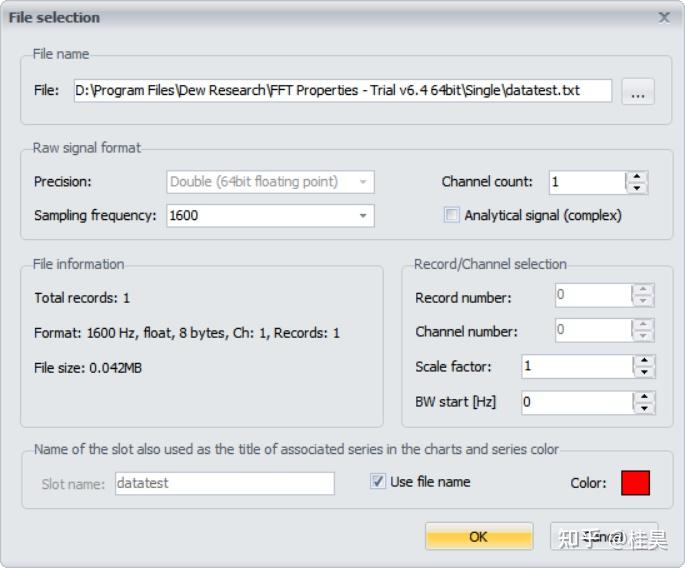Increment BW start value up arrow

[644, 397]
